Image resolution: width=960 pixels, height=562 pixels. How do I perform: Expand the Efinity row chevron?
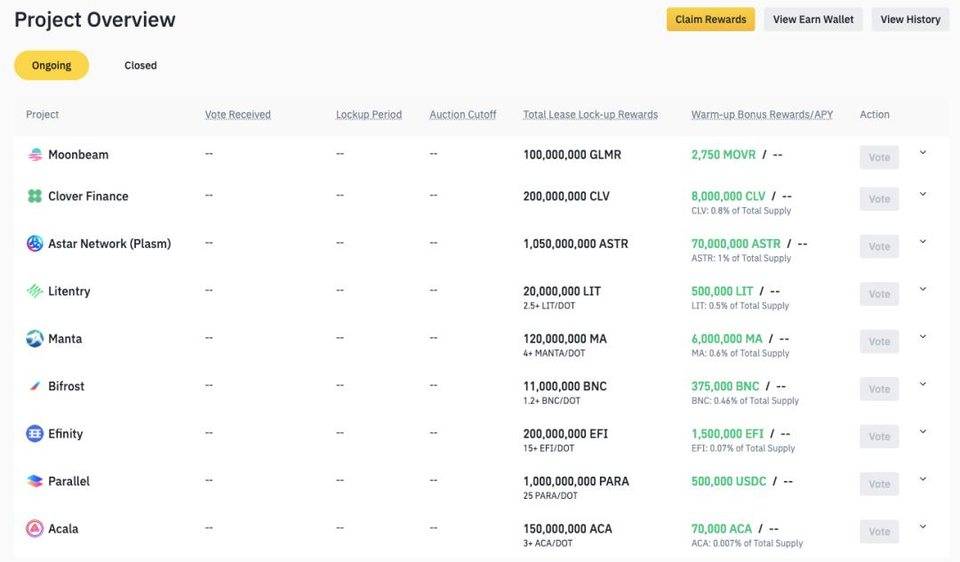(x=923, y=432)
